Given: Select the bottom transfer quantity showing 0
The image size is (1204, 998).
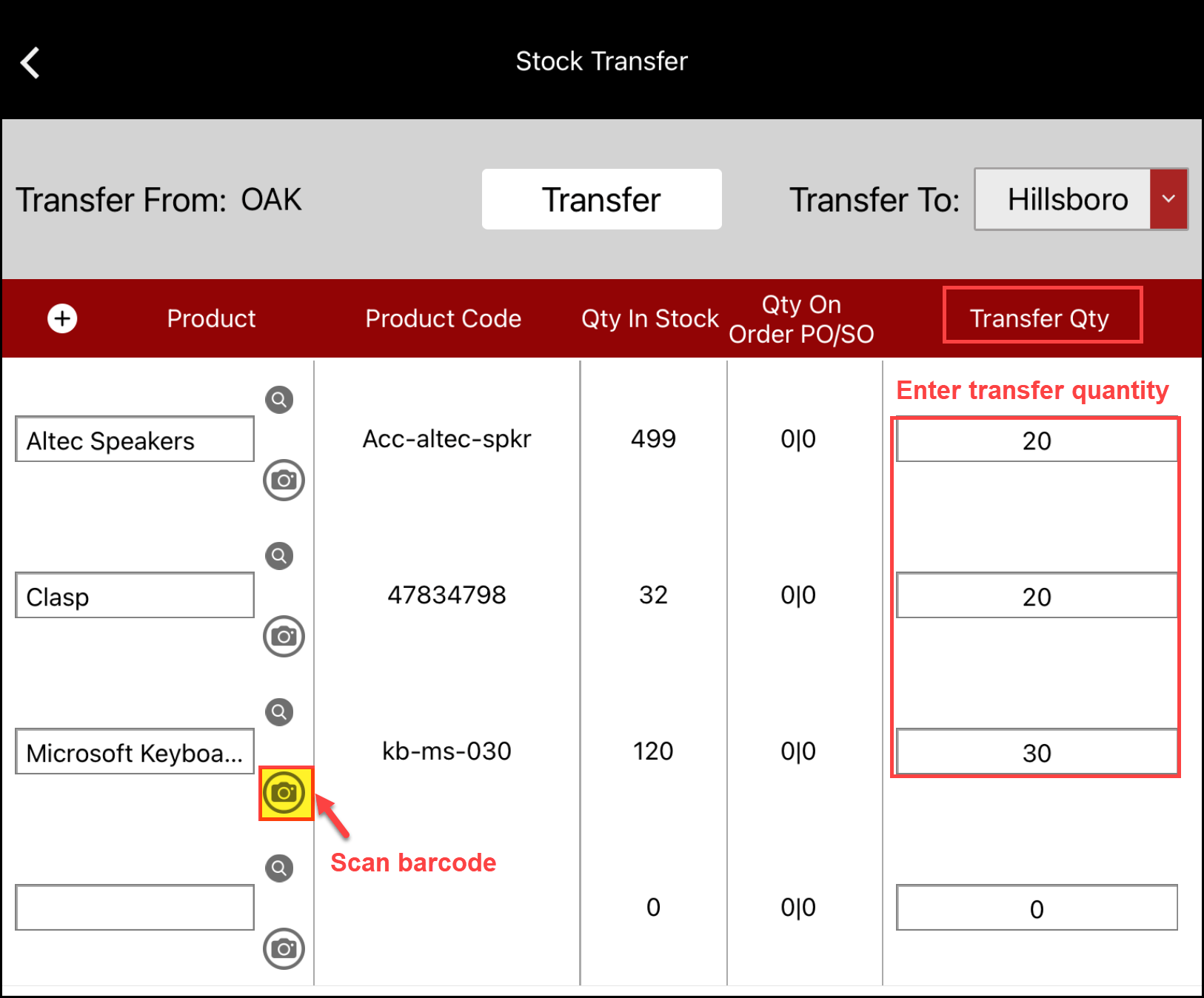Looking at the screenshot, I should click(x=1036, y=909).
